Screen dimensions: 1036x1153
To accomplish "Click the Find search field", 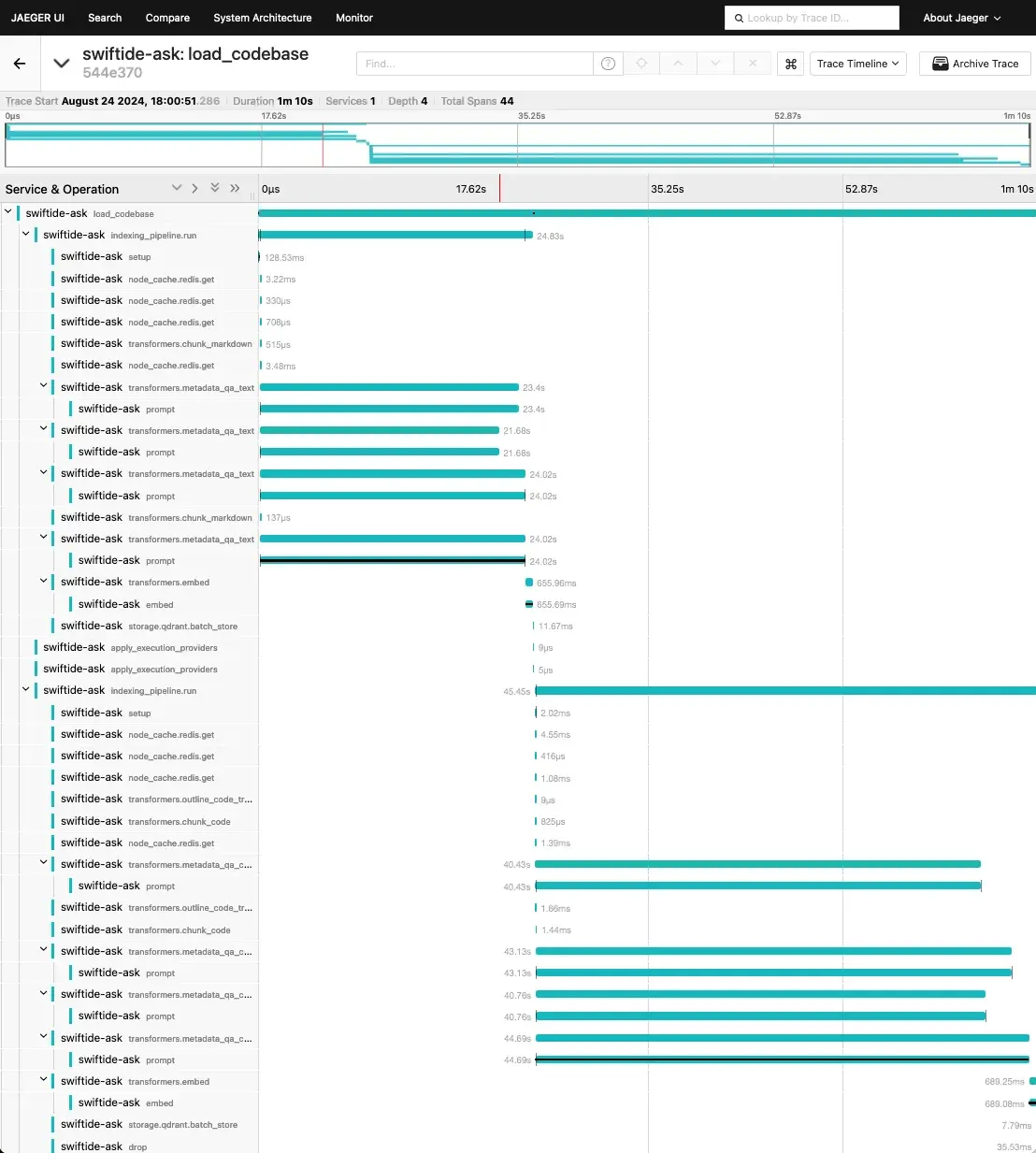I will point(474,64).
